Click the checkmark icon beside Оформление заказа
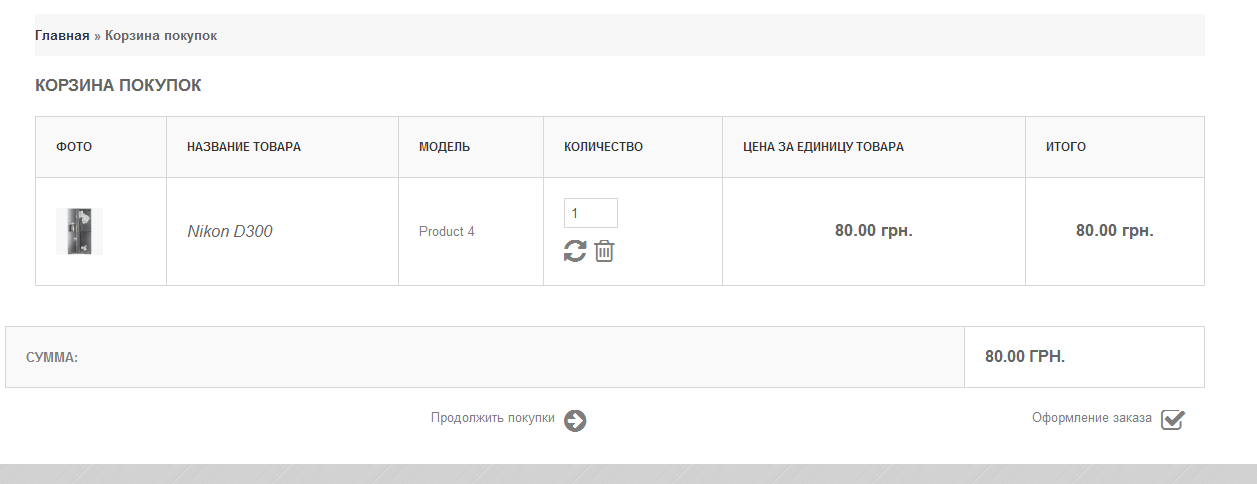 (1172, 420)
